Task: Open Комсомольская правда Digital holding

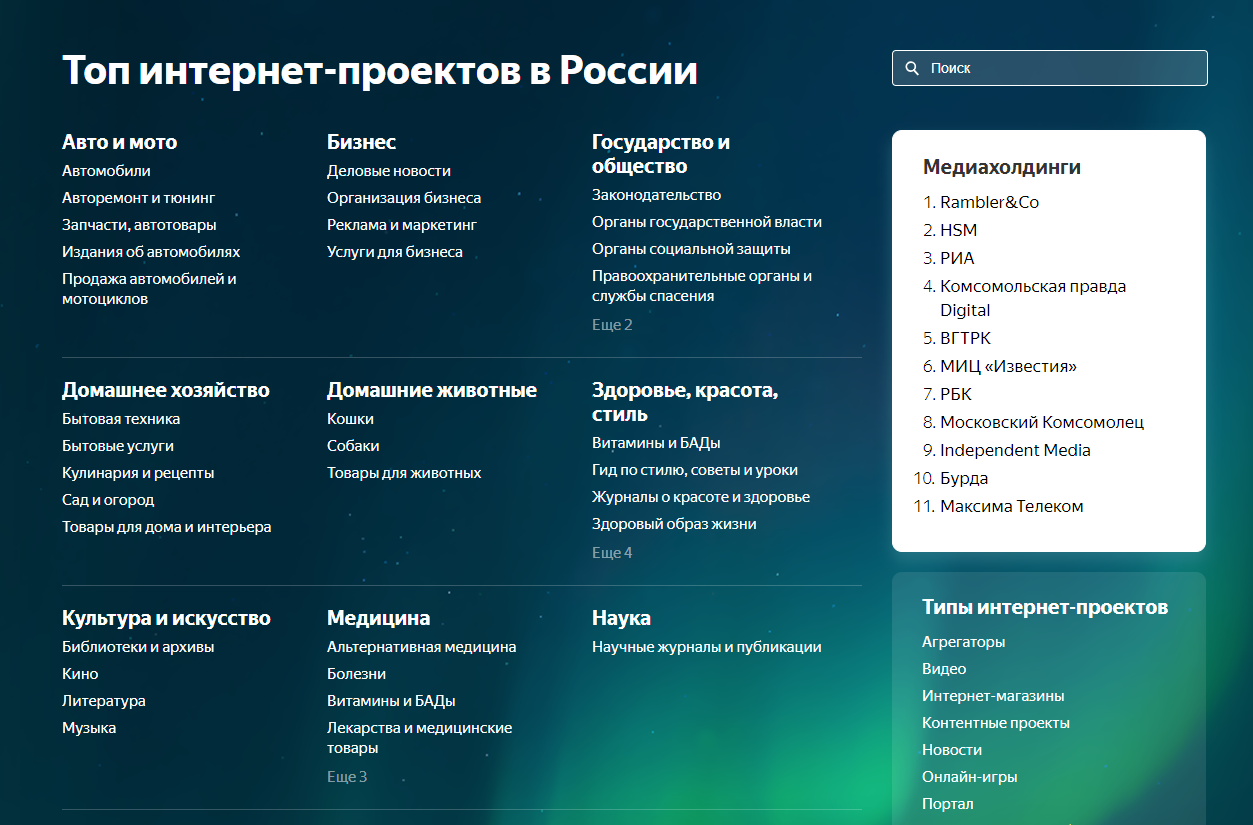Action: (x=1033, y=298)
